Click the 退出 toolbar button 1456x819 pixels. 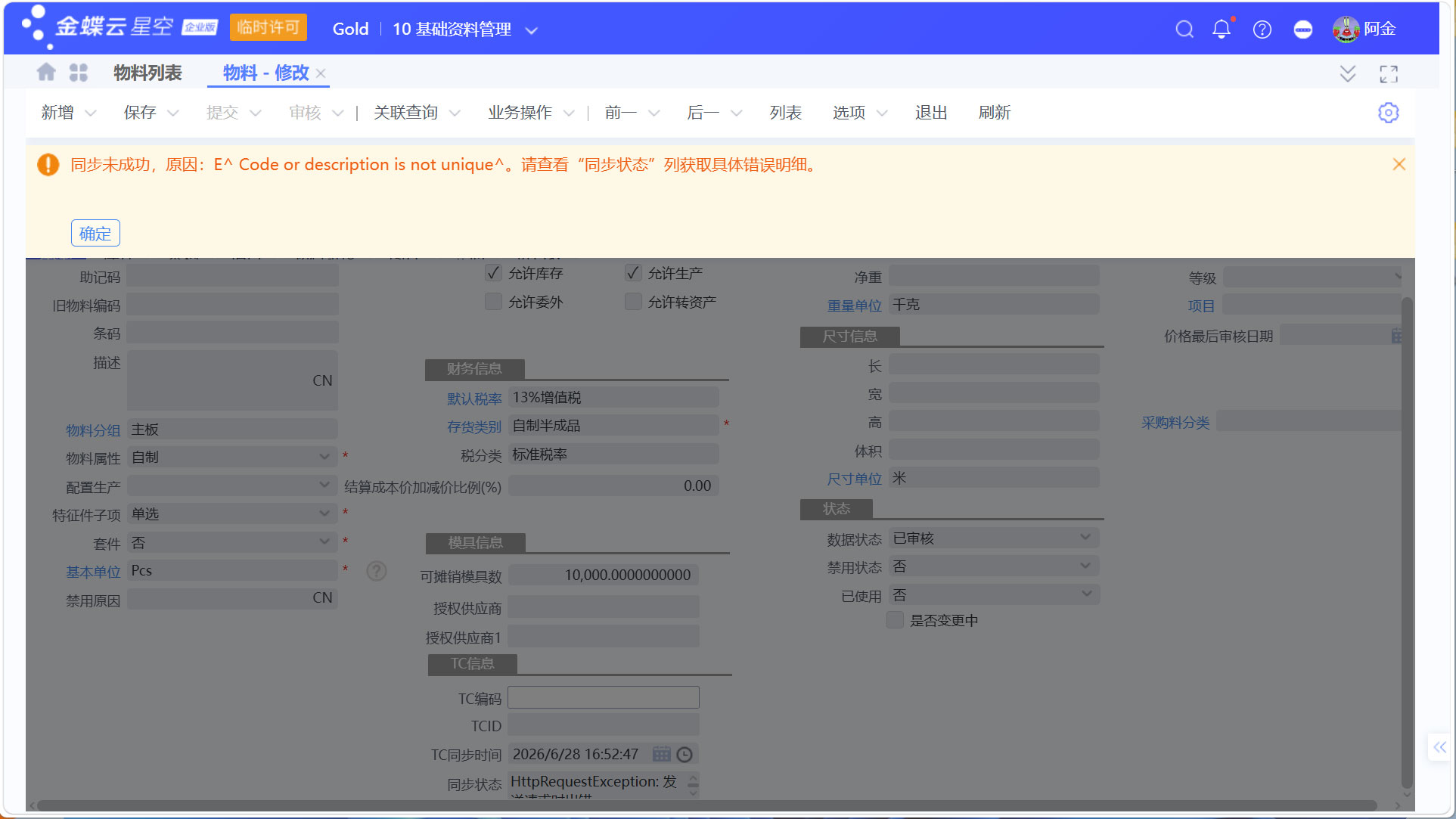click(931, 113)
